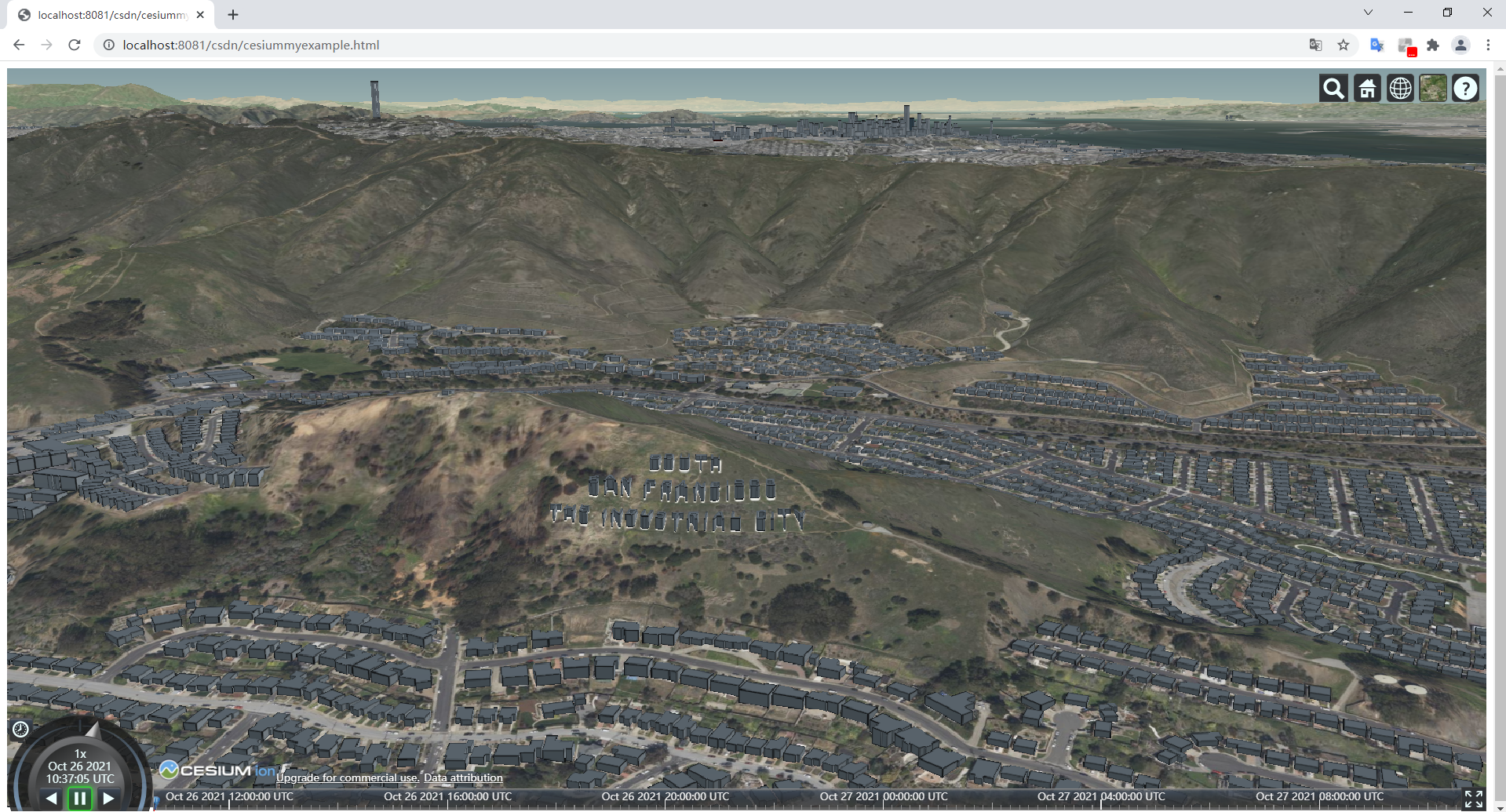1506x812 pixels.
Task: Click the animation speed shuttle ring pointer
Action: tap(93, 730)
